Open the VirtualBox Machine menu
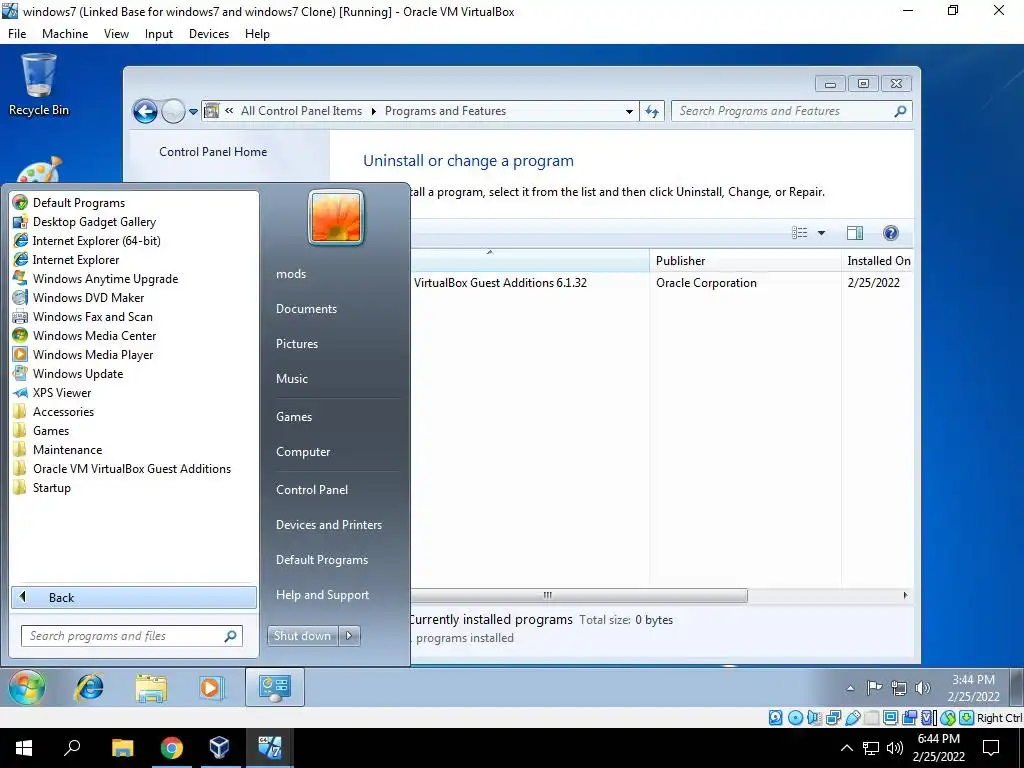Viewport: 1024px width, 768px height. click(65, 34)
